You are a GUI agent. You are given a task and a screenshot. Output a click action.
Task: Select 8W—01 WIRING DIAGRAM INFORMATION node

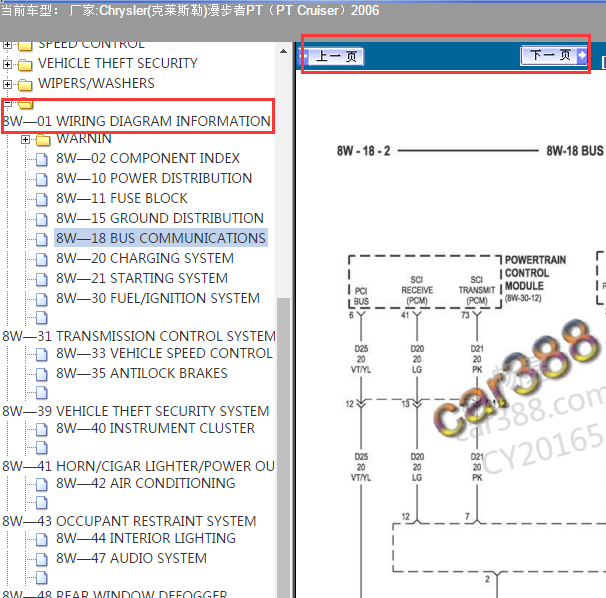(x=137, y=121)
